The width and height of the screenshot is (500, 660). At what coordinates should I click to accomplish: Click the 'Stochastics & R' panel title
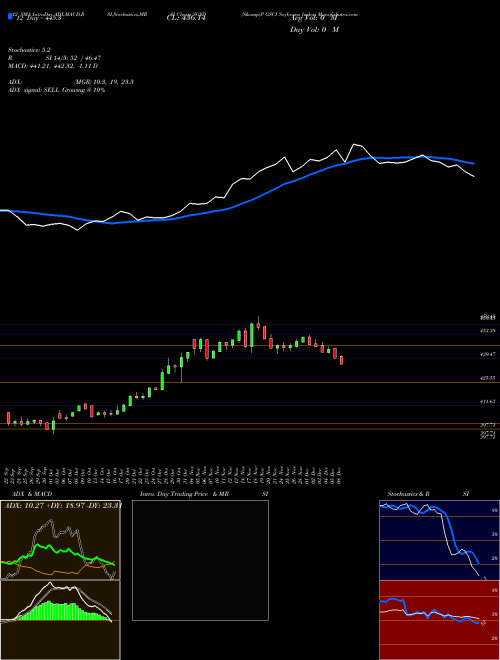tap(408, 494)
